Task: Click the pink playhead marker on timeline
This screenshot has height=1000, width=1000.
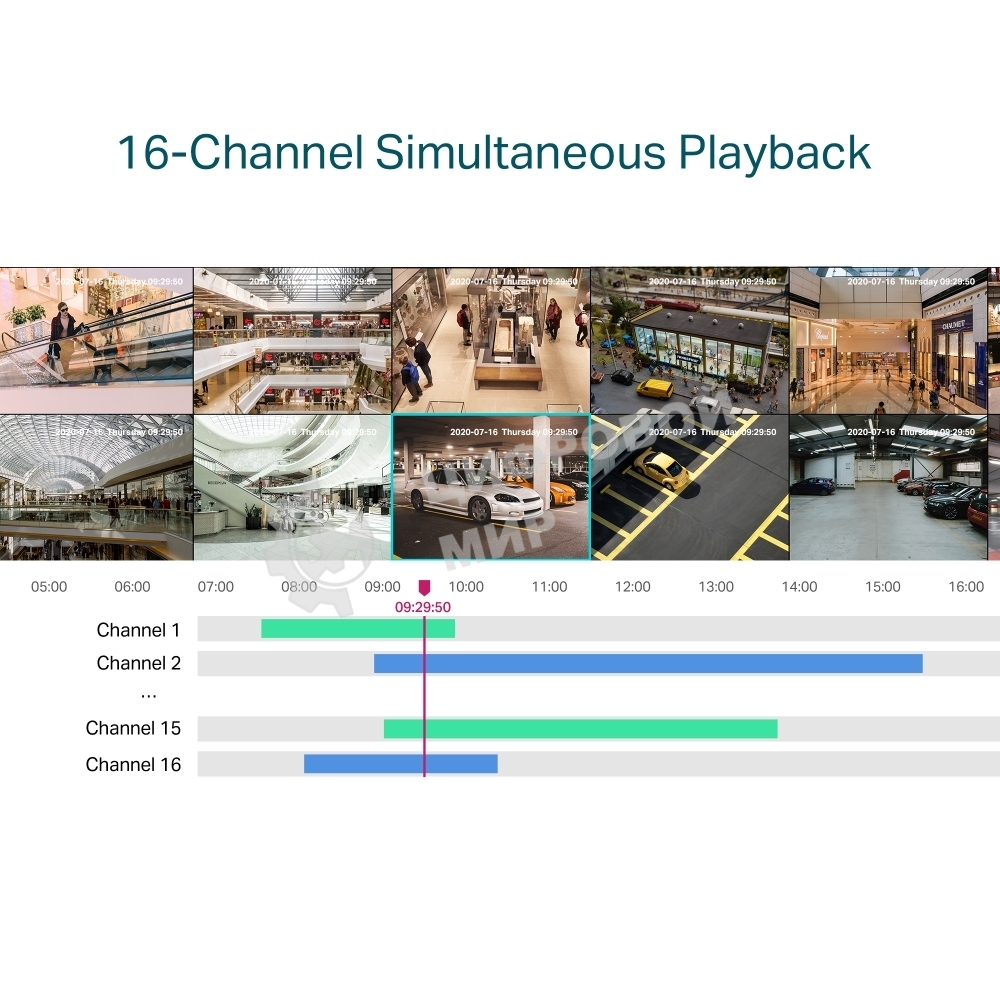Action: point(424,587)
